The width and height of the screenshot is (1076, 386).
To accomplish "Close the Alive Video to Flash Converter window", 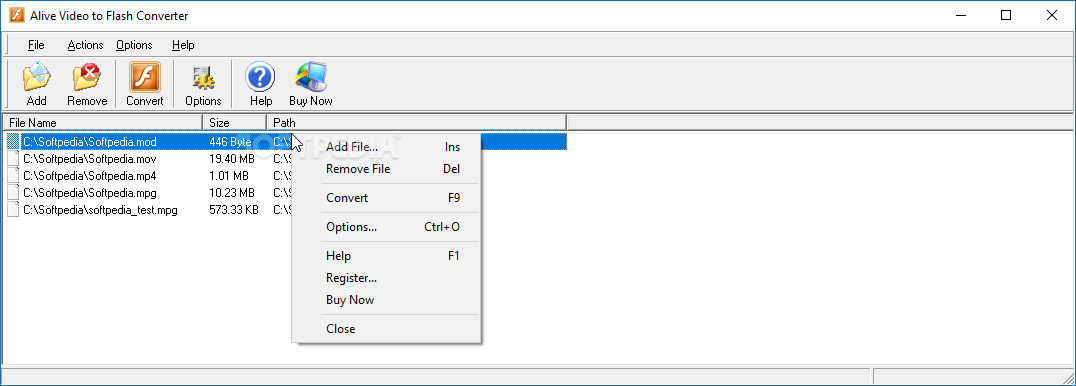I will coord(1052,15).
